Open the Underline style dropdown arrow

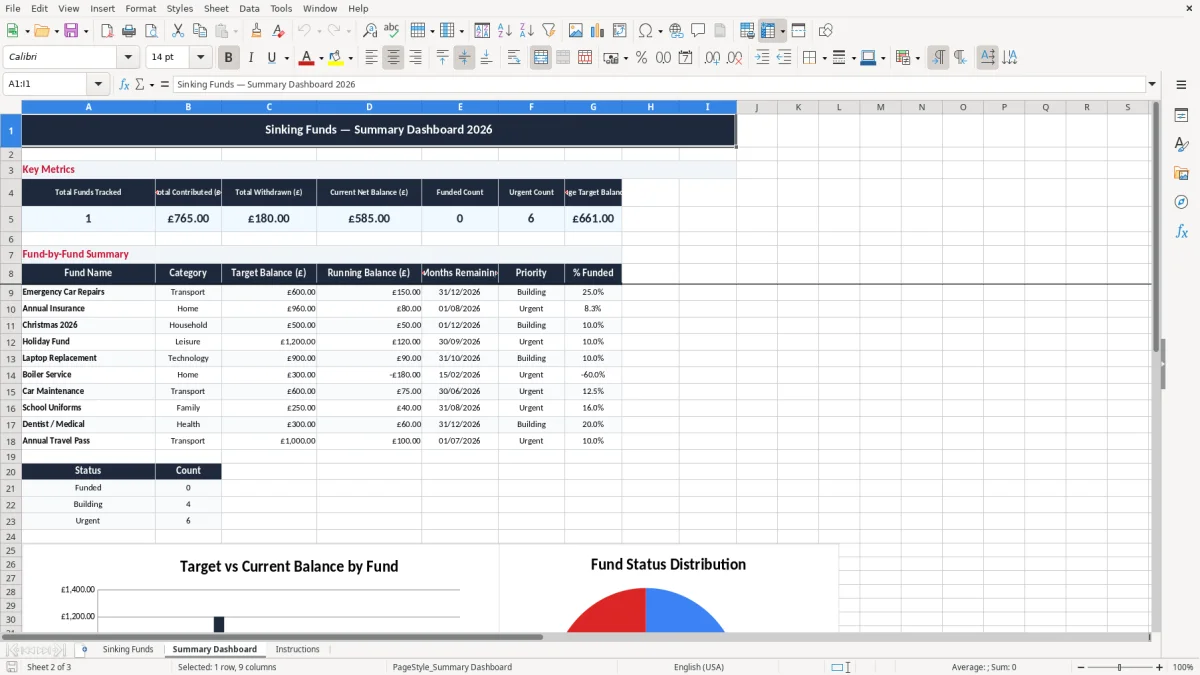(286, 58)
